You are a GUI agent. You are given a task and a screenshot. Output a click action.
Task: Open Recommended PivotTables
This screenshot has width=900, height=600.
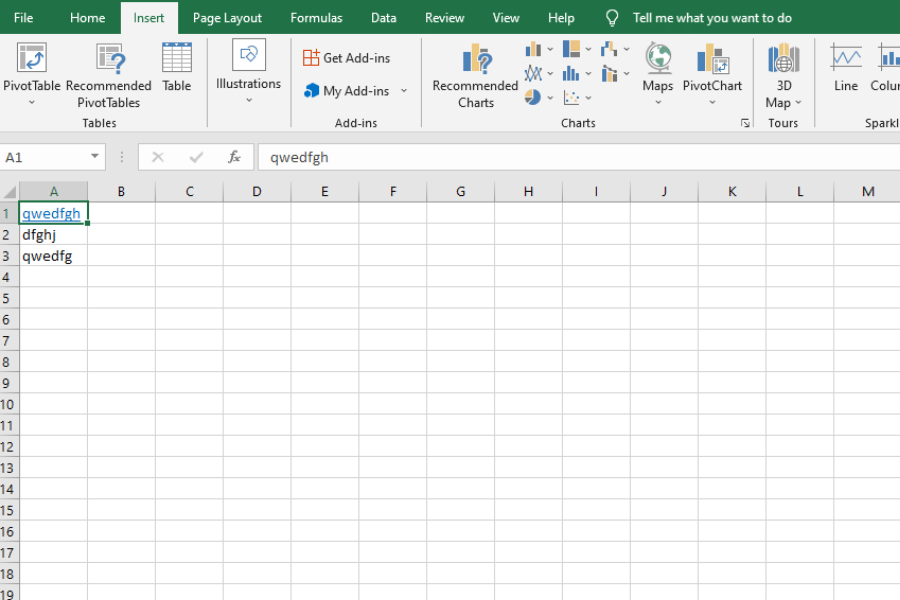[109, 70]
